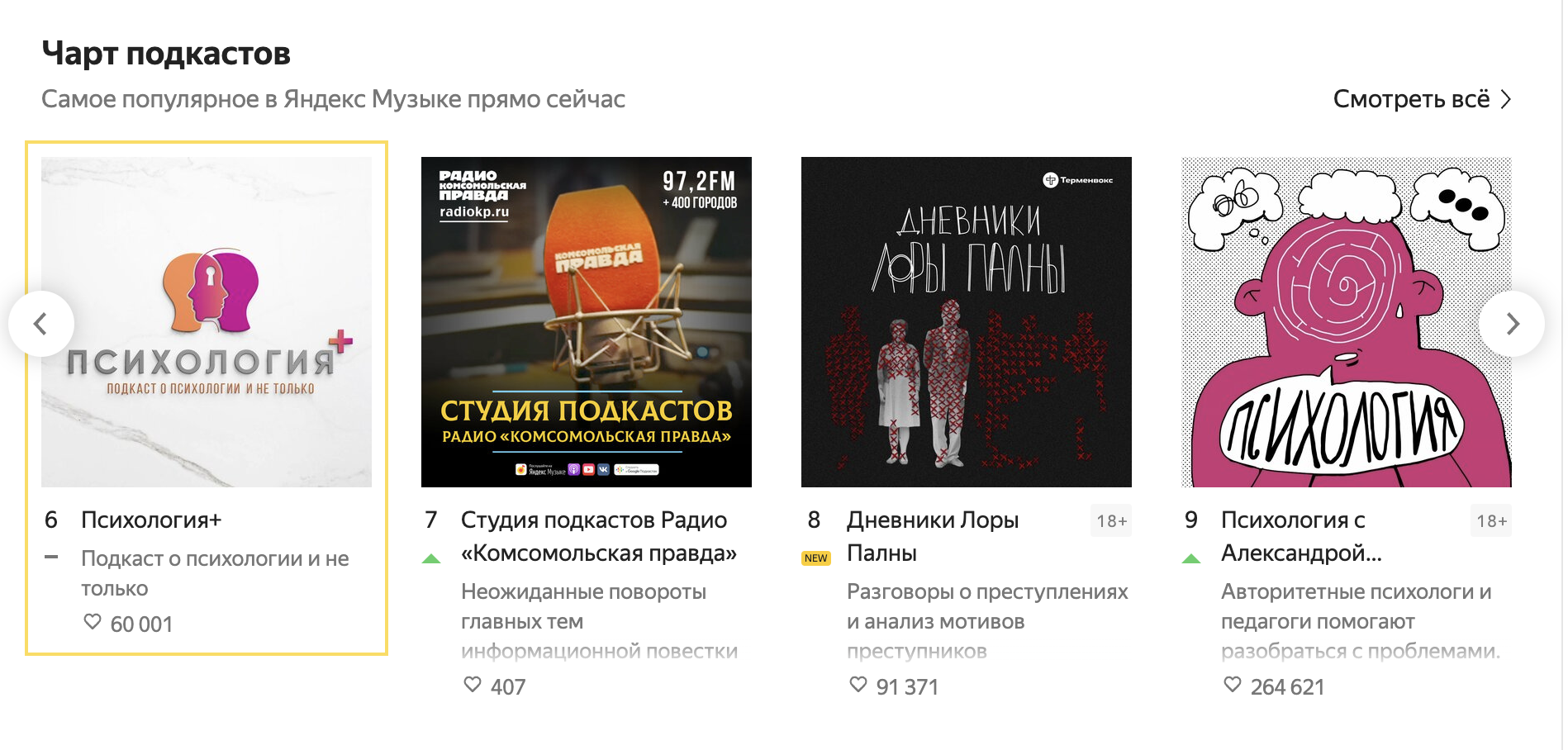Select Дневники Лоры Палны cover thumbnail
The height and width of the screenshot is (750, 1568).
tap(967, 322)
